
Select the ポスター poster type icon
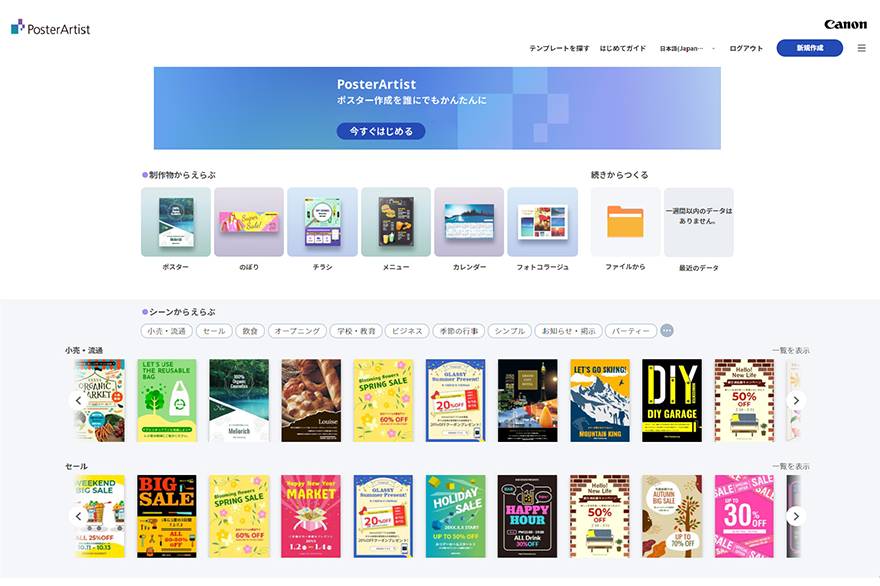pyautogui.click(x=176, y=222)
